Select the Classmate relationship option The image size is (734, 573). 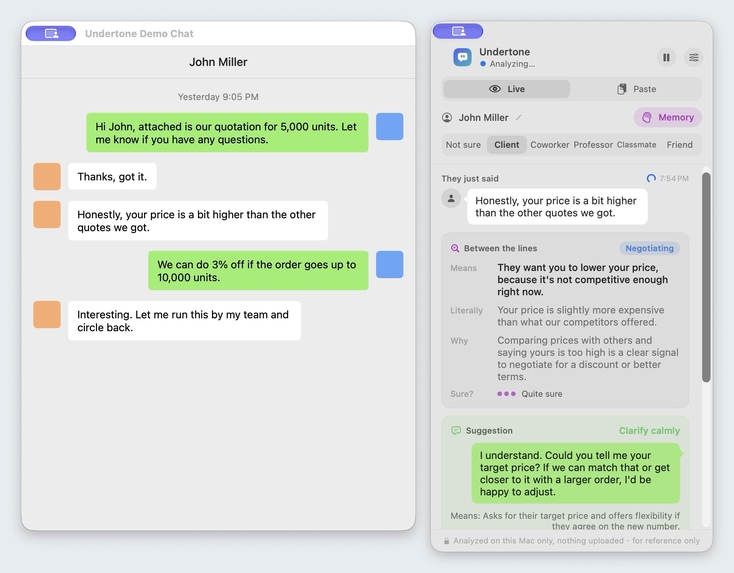pos(636,145)
